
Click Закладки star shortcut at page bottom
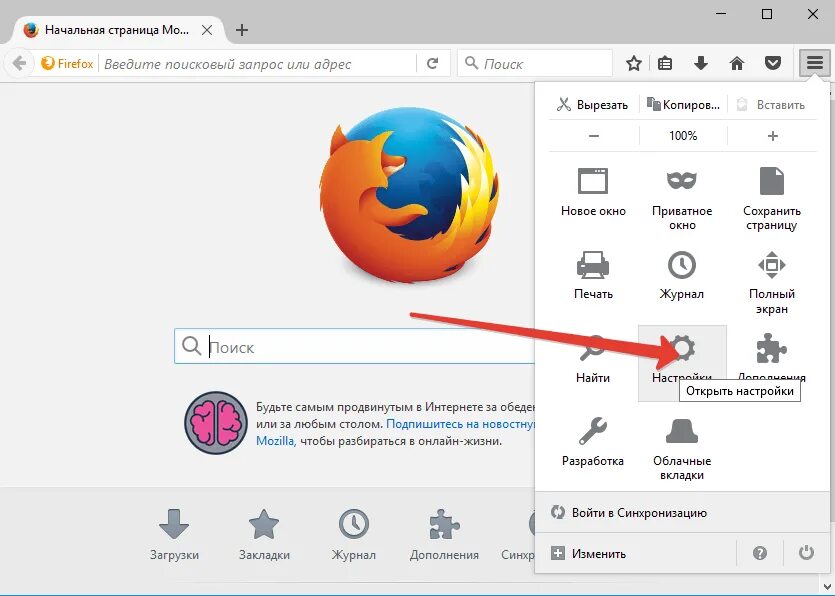[x=264, y=534]
